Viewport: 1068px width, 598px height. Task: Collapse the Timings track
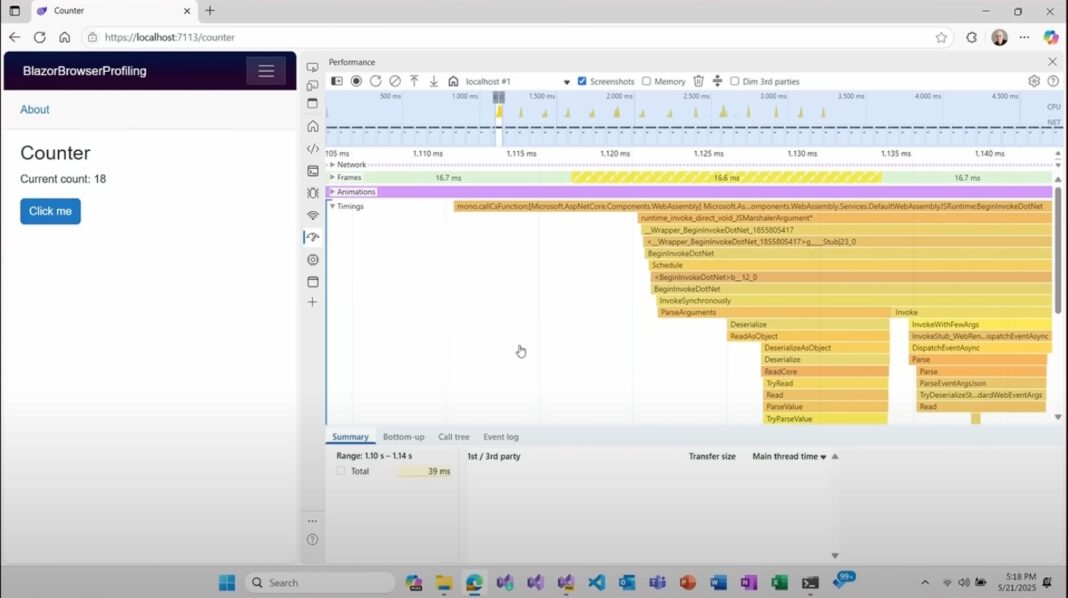(x=331, y=205)
